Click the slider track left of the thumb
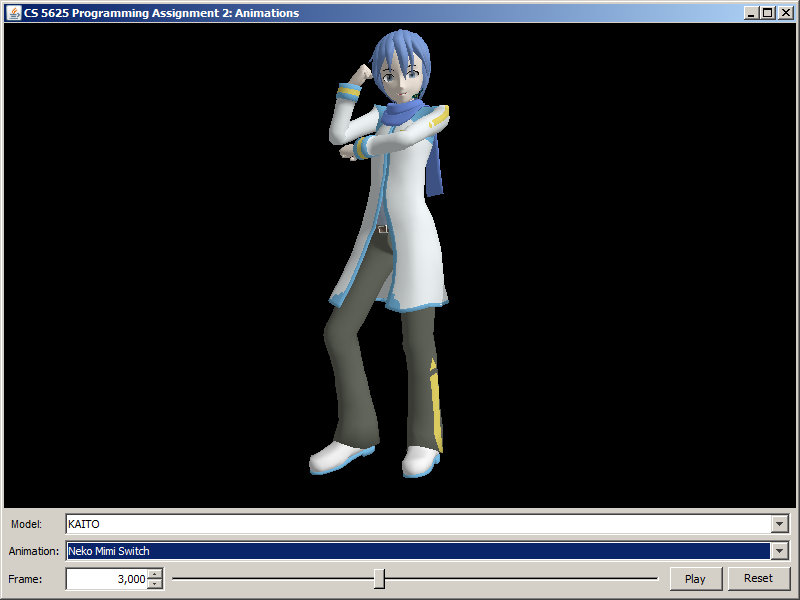The image size is (800, 600). click(270, 579)
